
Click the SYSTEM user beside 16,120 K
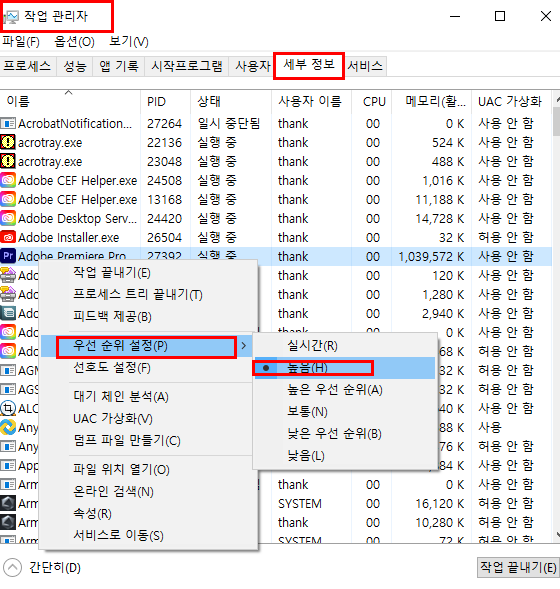[x=300, y=503]
